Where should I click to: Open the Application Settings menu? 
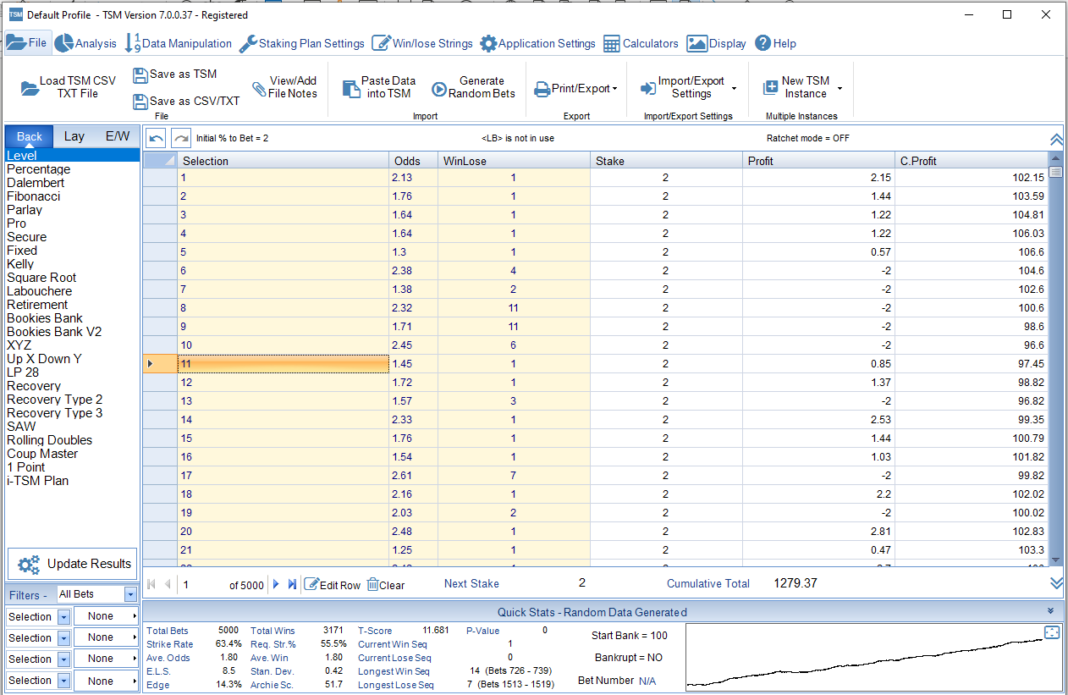(x=536, y=43)
